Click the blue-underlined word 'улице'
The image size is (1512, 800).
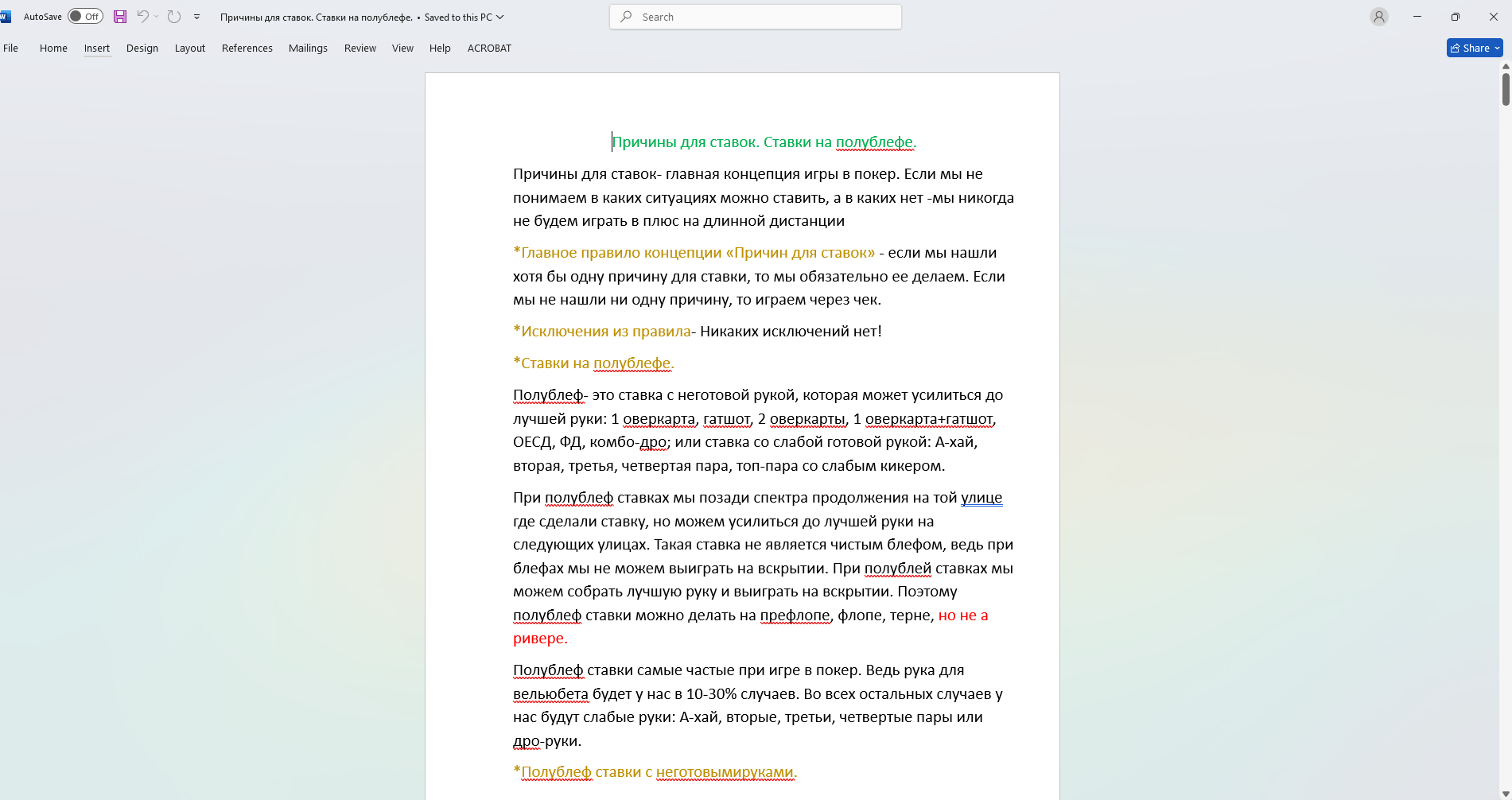click(x=981, y=498)
